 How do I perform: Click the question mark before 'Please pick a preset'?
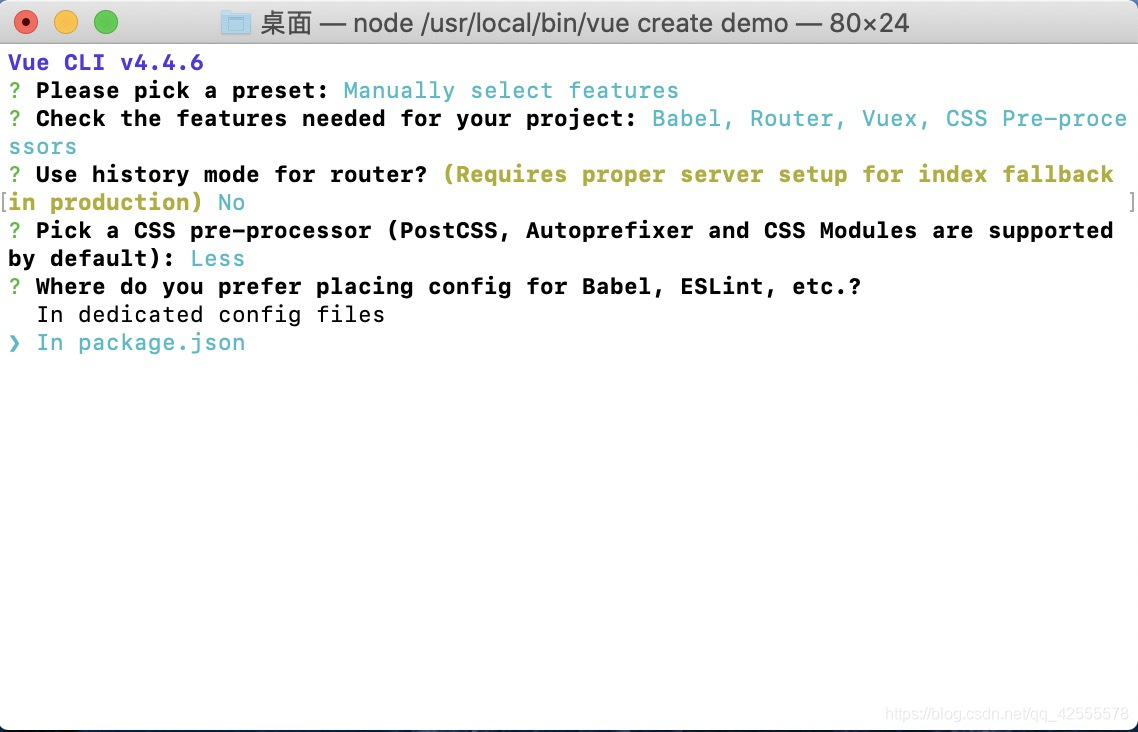(15, 91)
